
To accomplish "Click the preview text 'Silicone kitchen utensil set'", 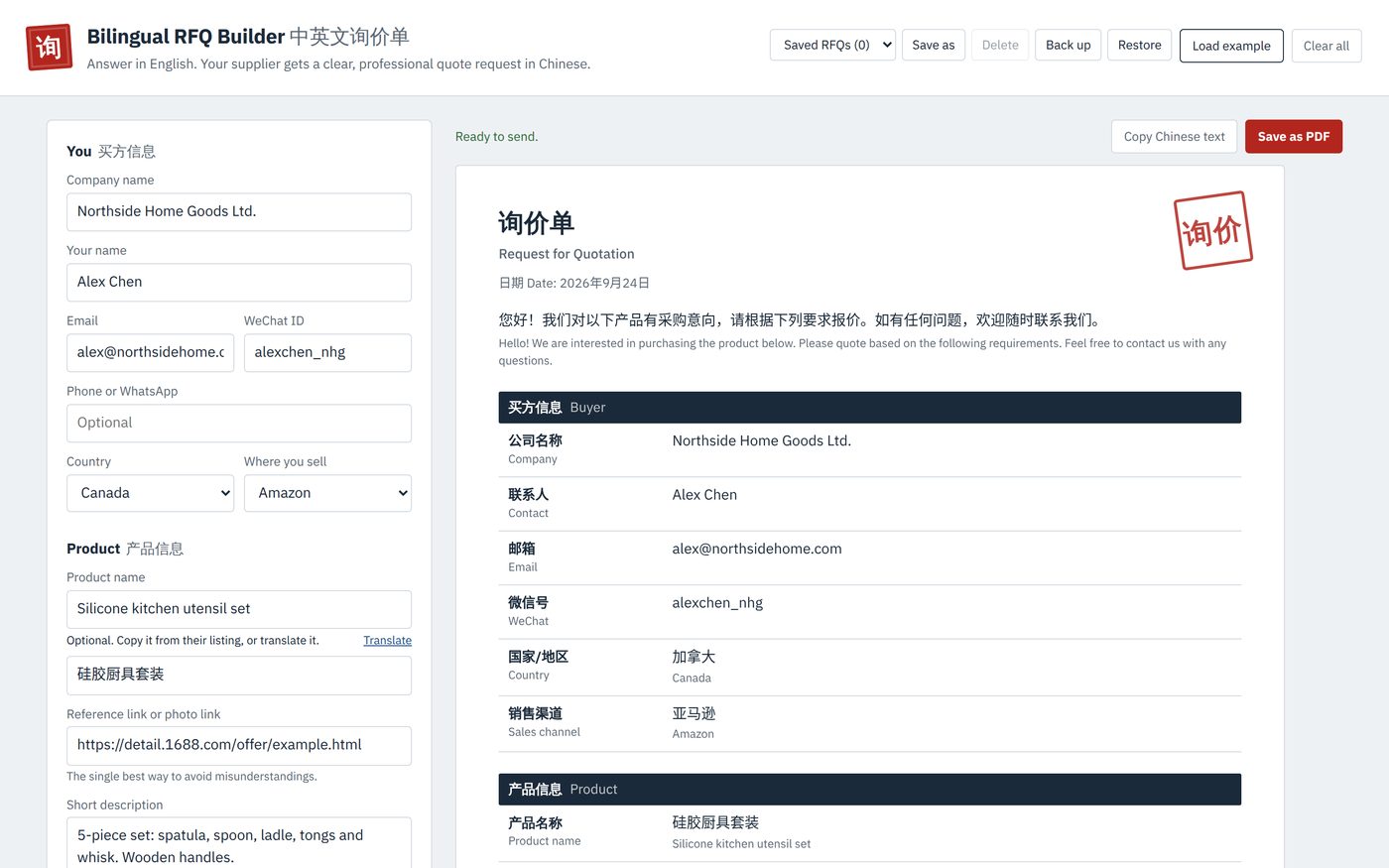I will point(741,844).
